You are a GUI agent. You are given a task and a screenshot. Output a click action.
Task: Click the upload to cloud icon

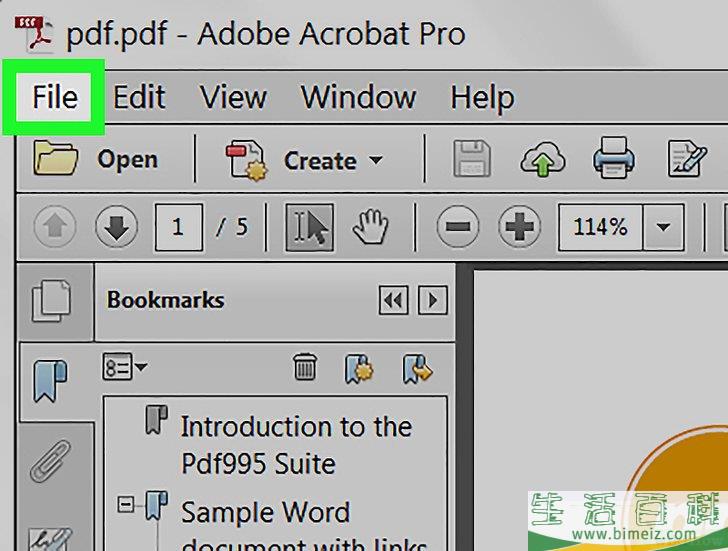[542, 159]
